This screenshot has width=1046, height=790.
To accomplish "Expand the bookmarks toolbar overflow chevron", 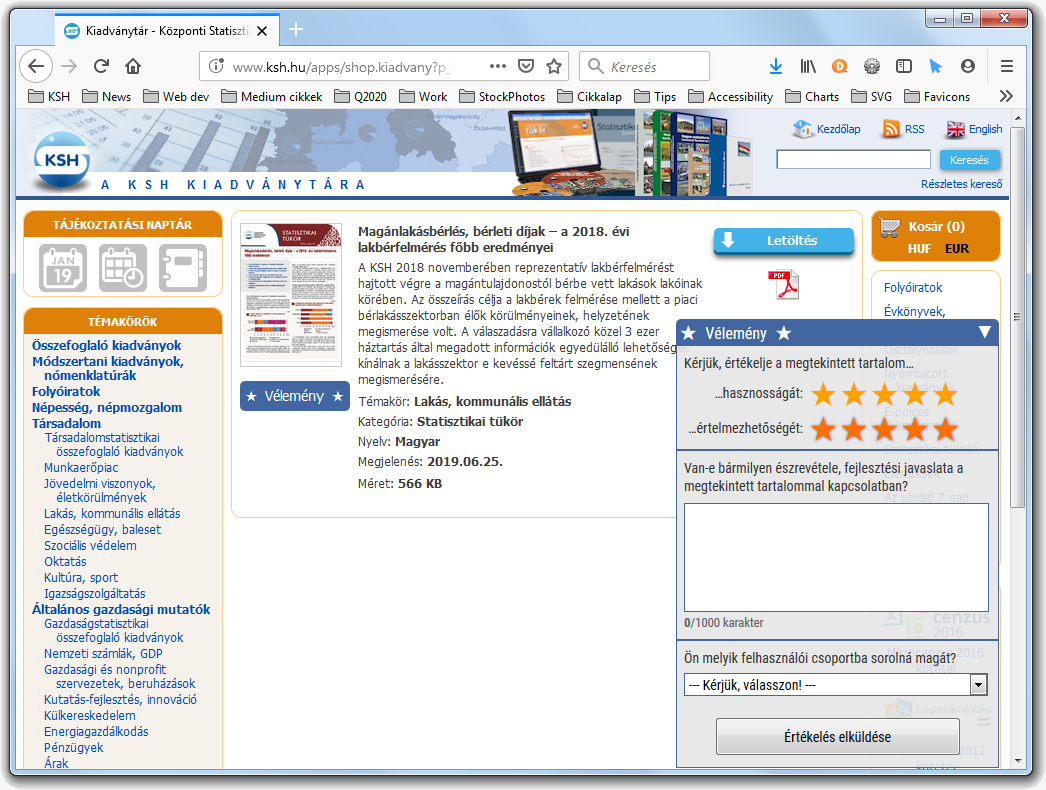I will (1006, 96).
